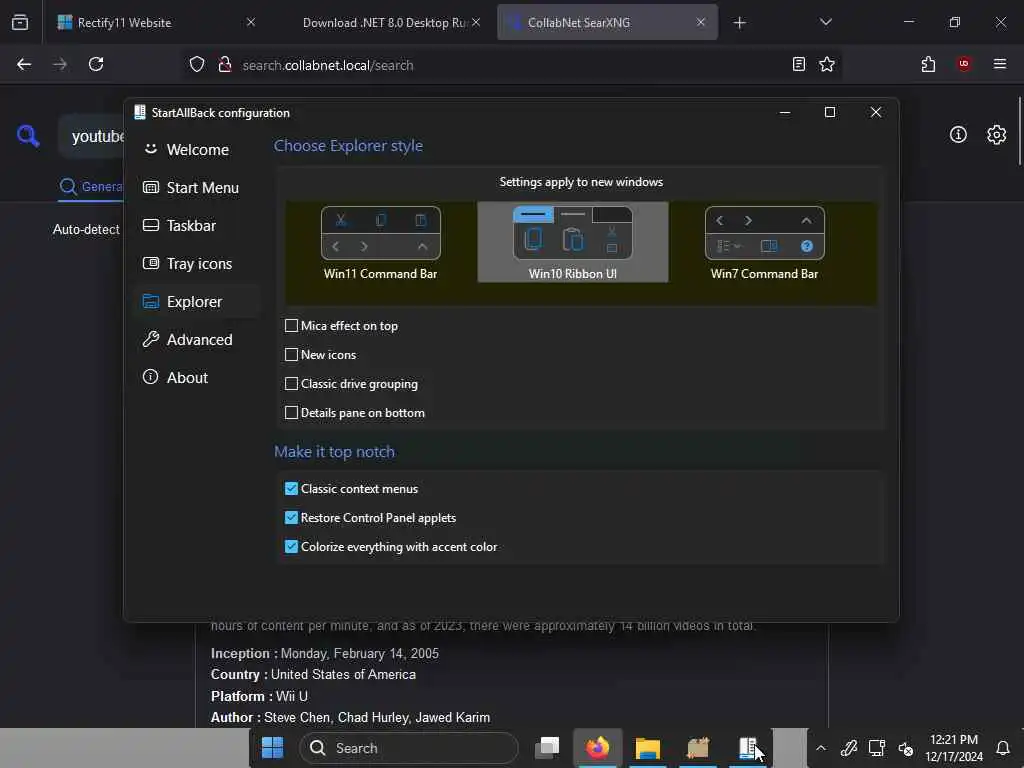This screenshot has width=1024, height=768.
Task: Show hidden tray icons chevron
Action: click(x=821, y=748)
